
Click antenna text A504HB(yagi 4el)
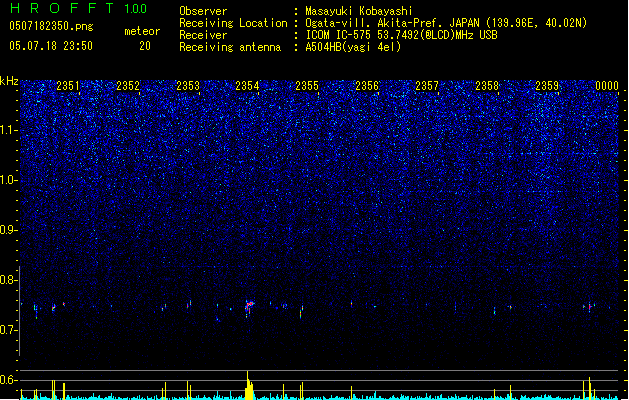pyautogui.click(x=353, y=47)
